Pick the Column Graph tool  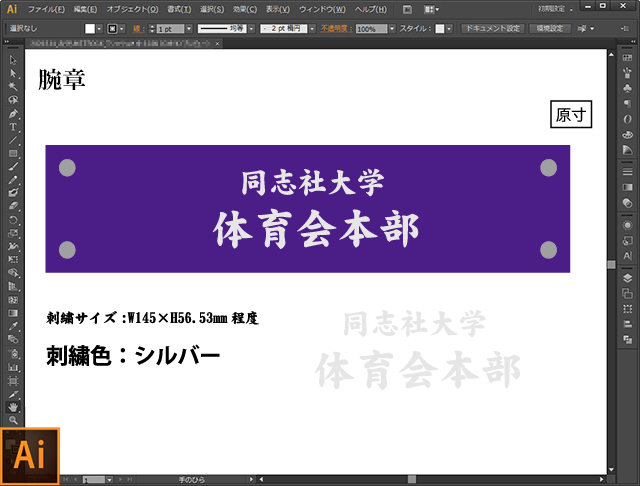tap(13, 367)
